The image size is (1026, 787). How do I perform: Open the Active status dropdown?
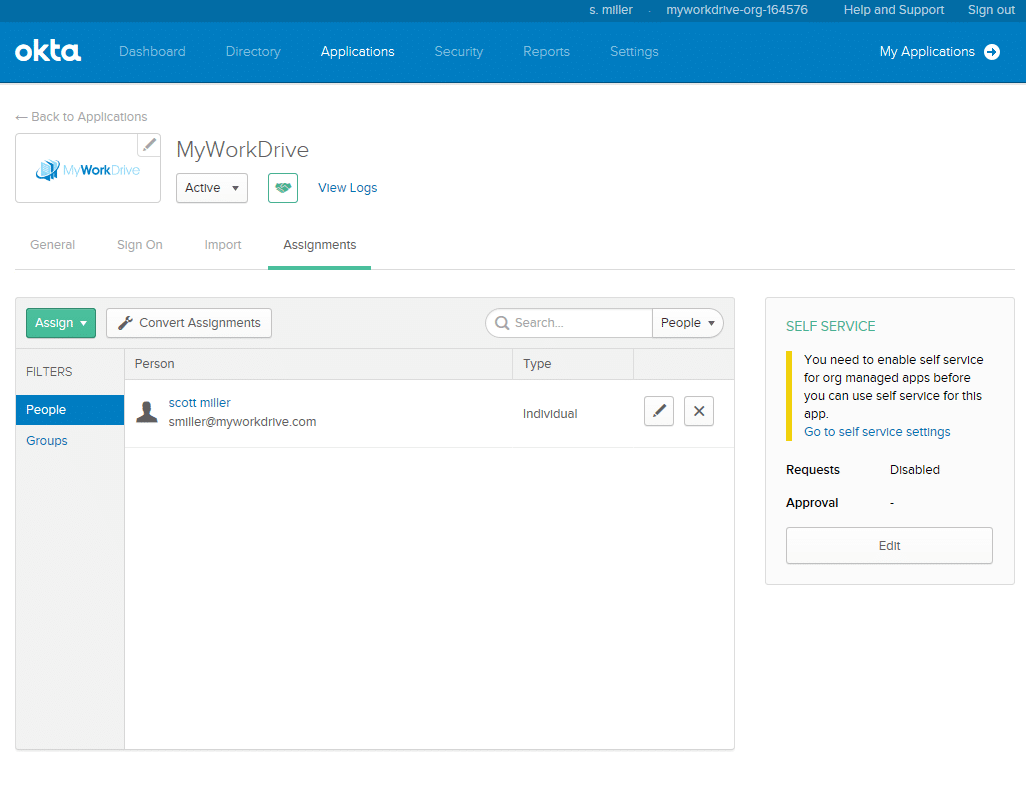pos(212,188)
